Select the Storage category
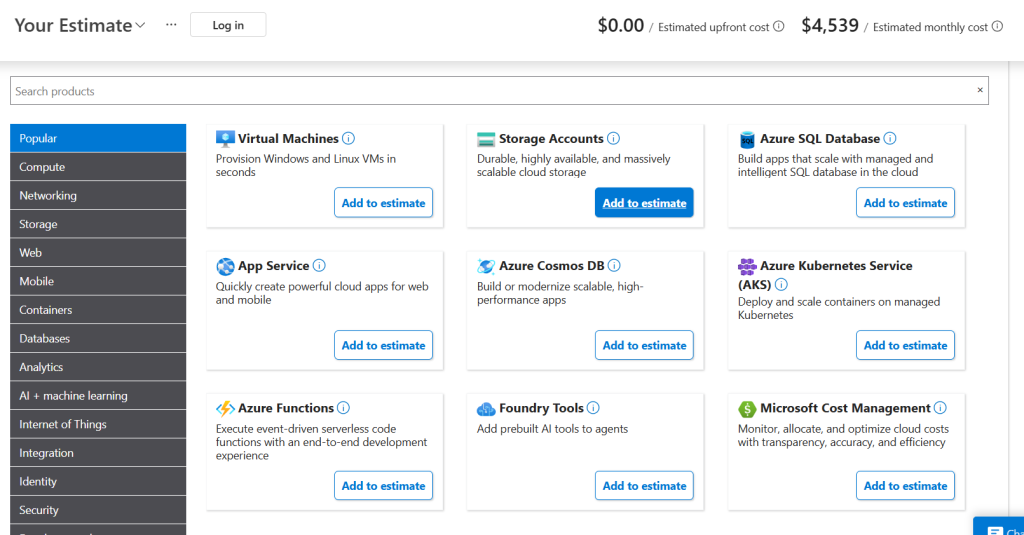 click(98, 224)
